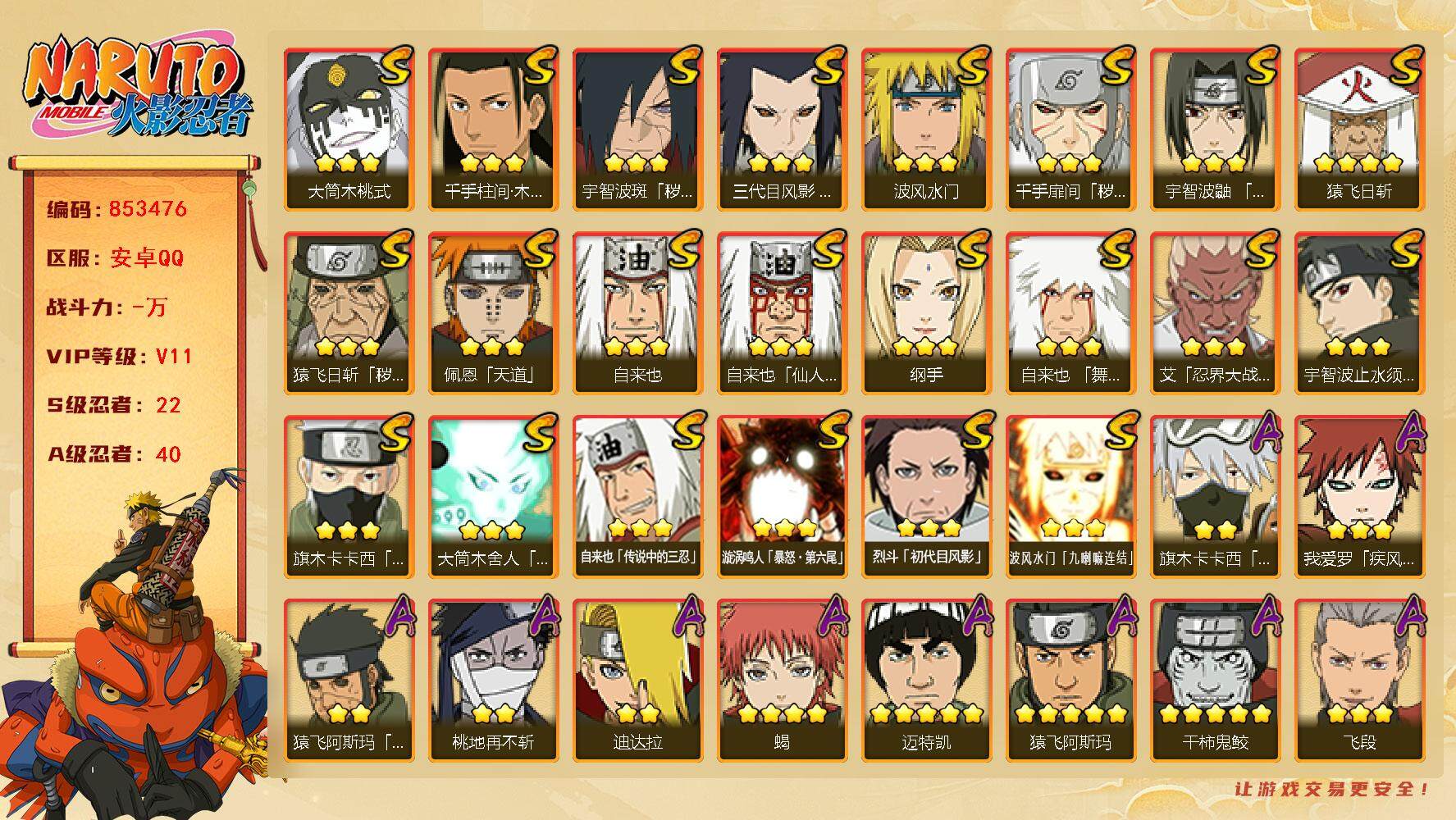The image size is (1456, 820).
Task: Click the 干柿鬼鲛 character card
Action: coord(1215,681)
